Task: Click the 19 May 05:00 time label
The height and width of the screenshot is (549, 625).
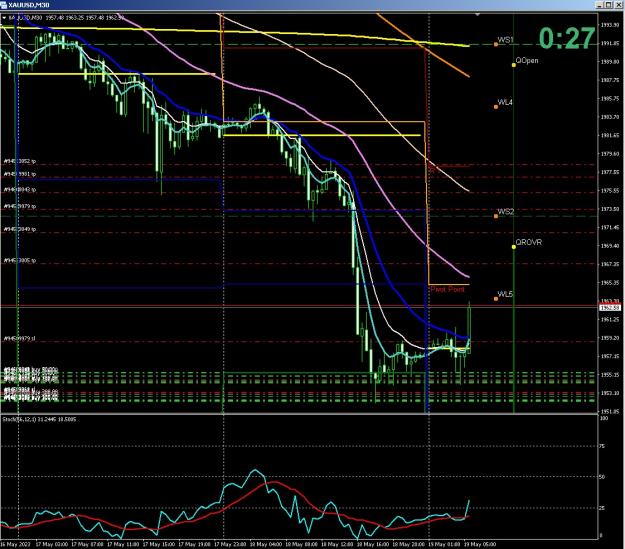Action: tap(480, 544)
